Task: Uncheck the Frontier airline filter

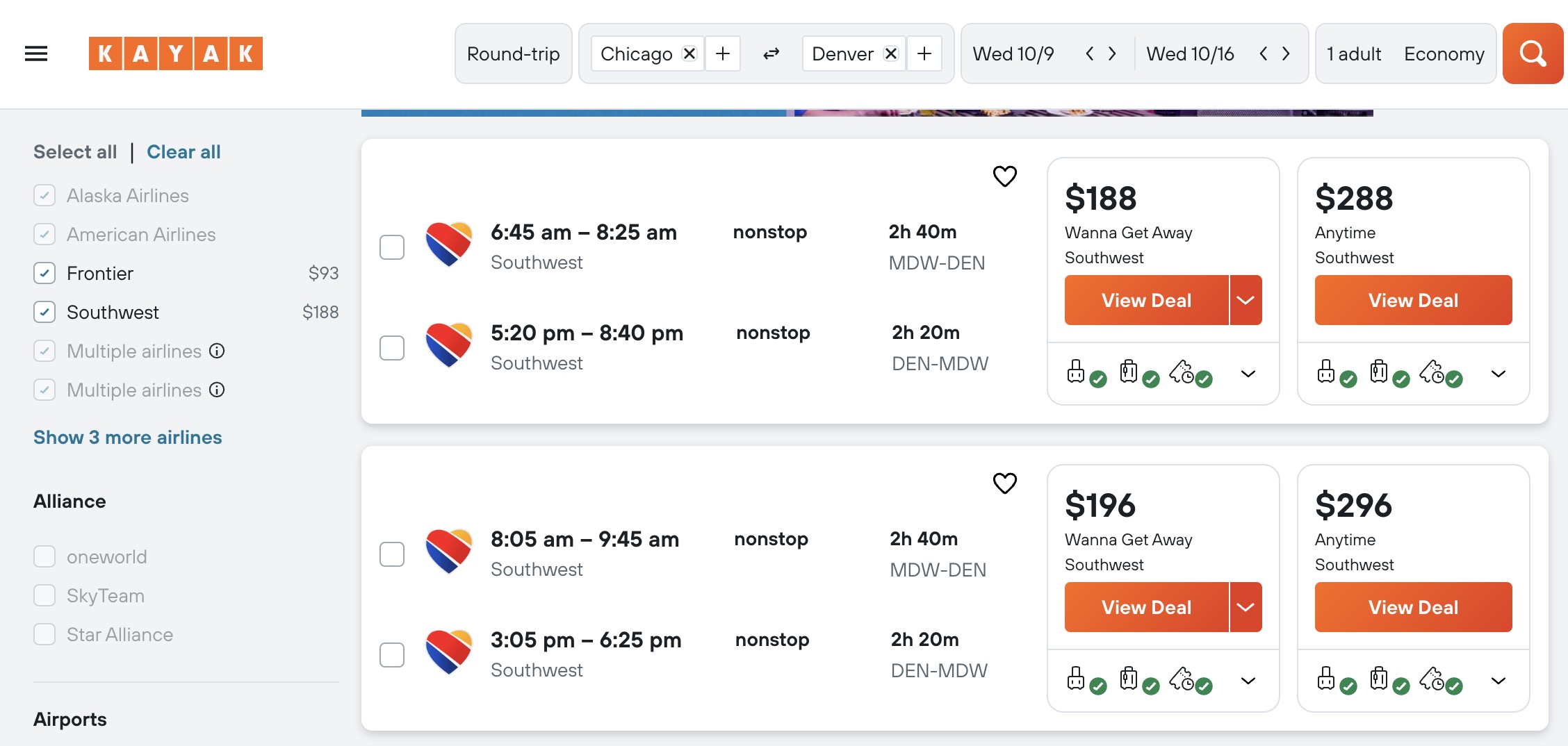Action: (44, 273)
